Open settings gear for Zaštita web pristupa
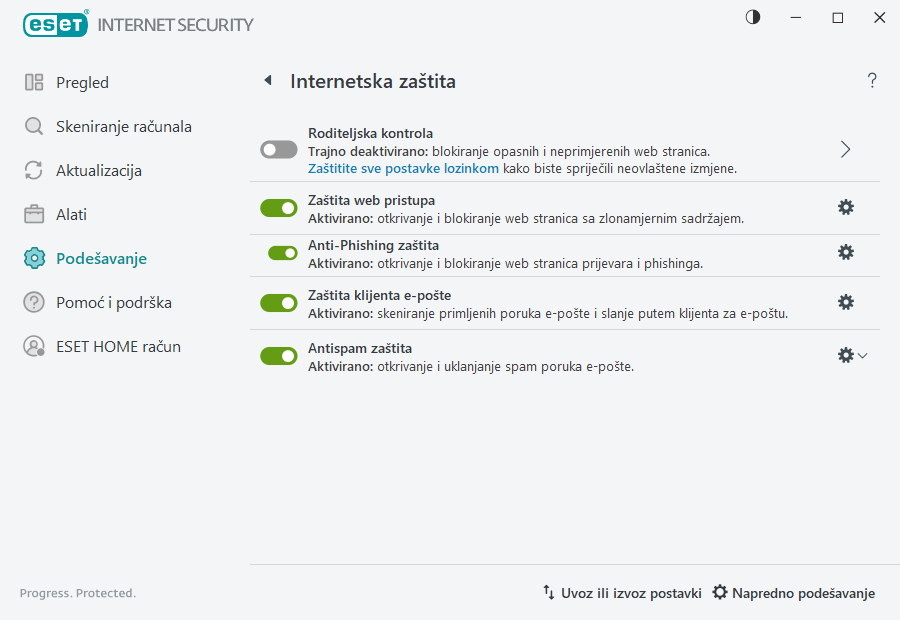 (x=846, y=207)
